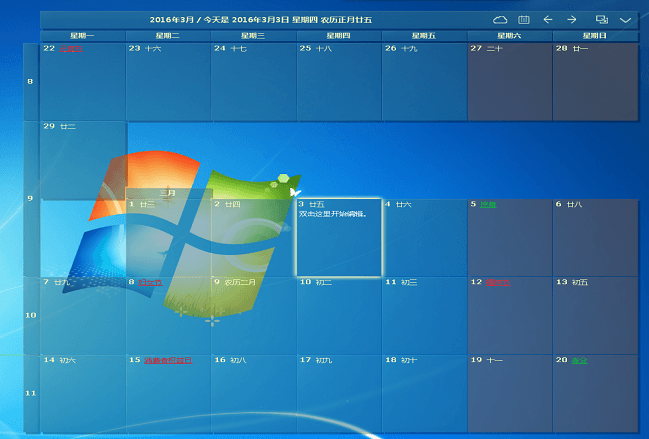Select day 24 十七 cell
The width and height of the screenshot is (649, 439).
(253, 82)
